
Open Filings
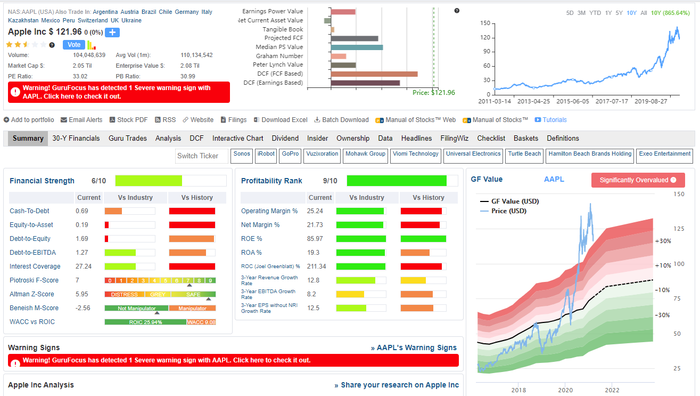click(x=233, y=120)
